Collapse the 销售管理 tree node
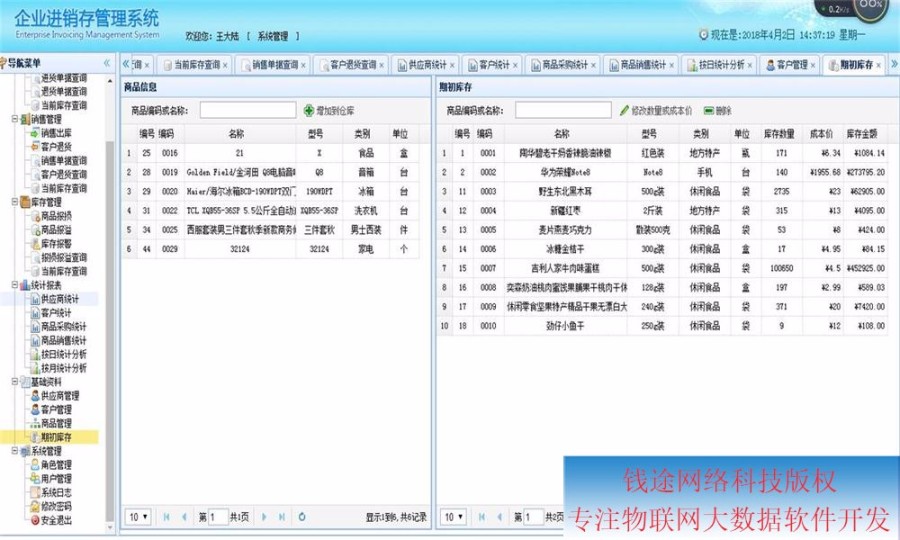 [x=15, y=119]
